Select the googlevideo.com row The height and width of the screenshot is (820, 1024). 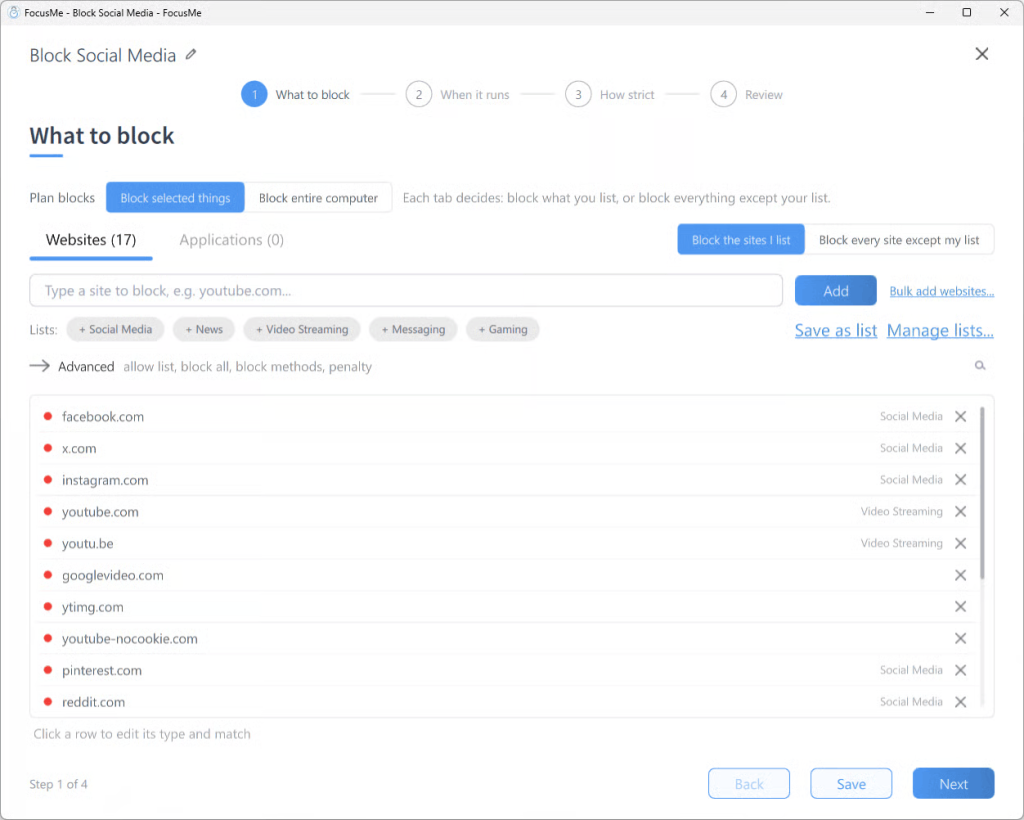[505, 575]
